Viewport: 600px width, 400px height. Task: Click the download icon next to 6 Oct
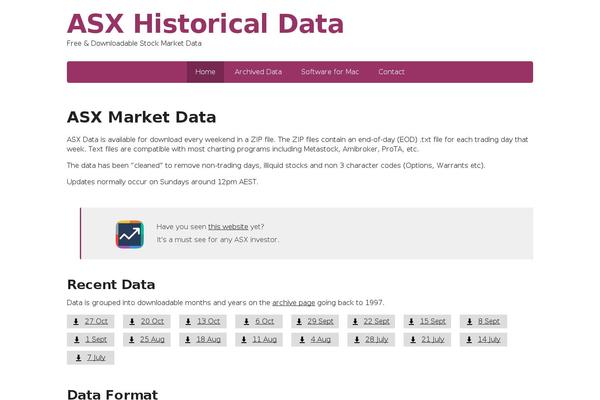pyautogui.click(x=246, y=322)
